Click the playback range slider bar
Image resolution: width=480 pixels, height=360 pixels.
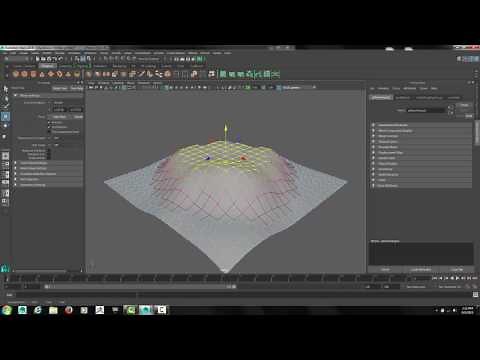click(140, 286)
